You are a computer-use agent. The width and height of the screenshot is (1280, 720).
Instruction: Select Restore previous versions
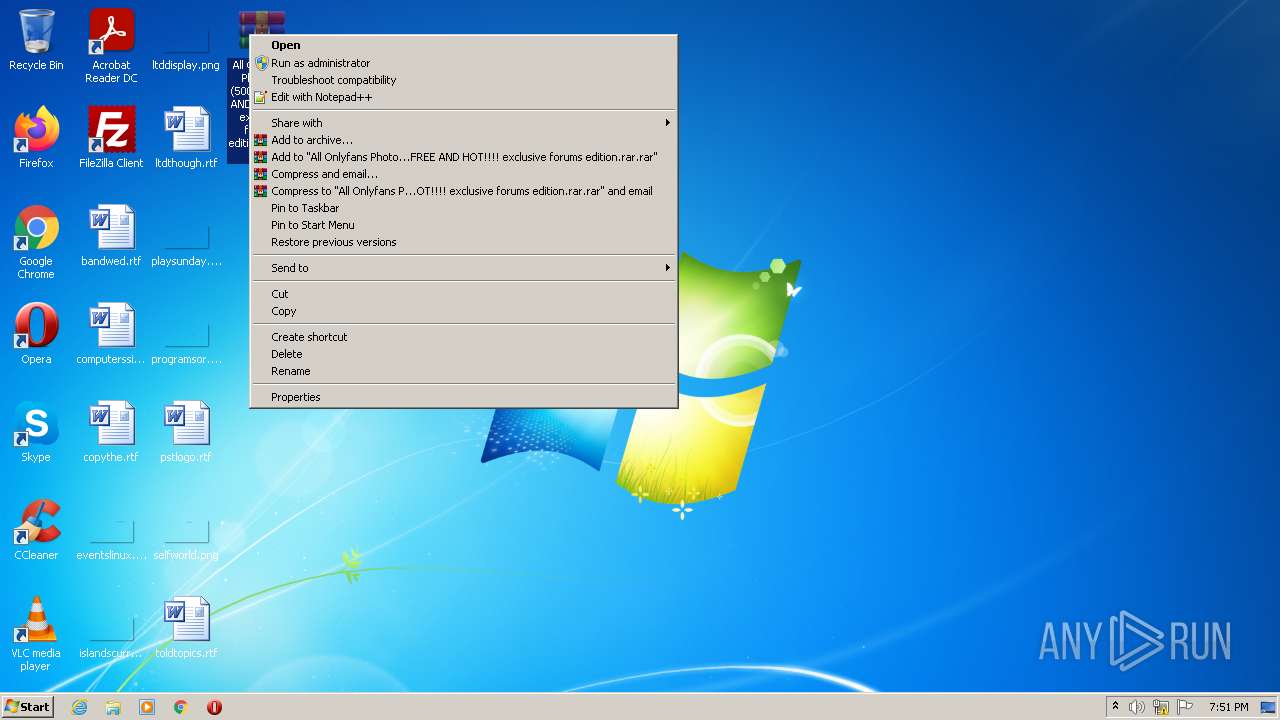click(x=463, y=242)
